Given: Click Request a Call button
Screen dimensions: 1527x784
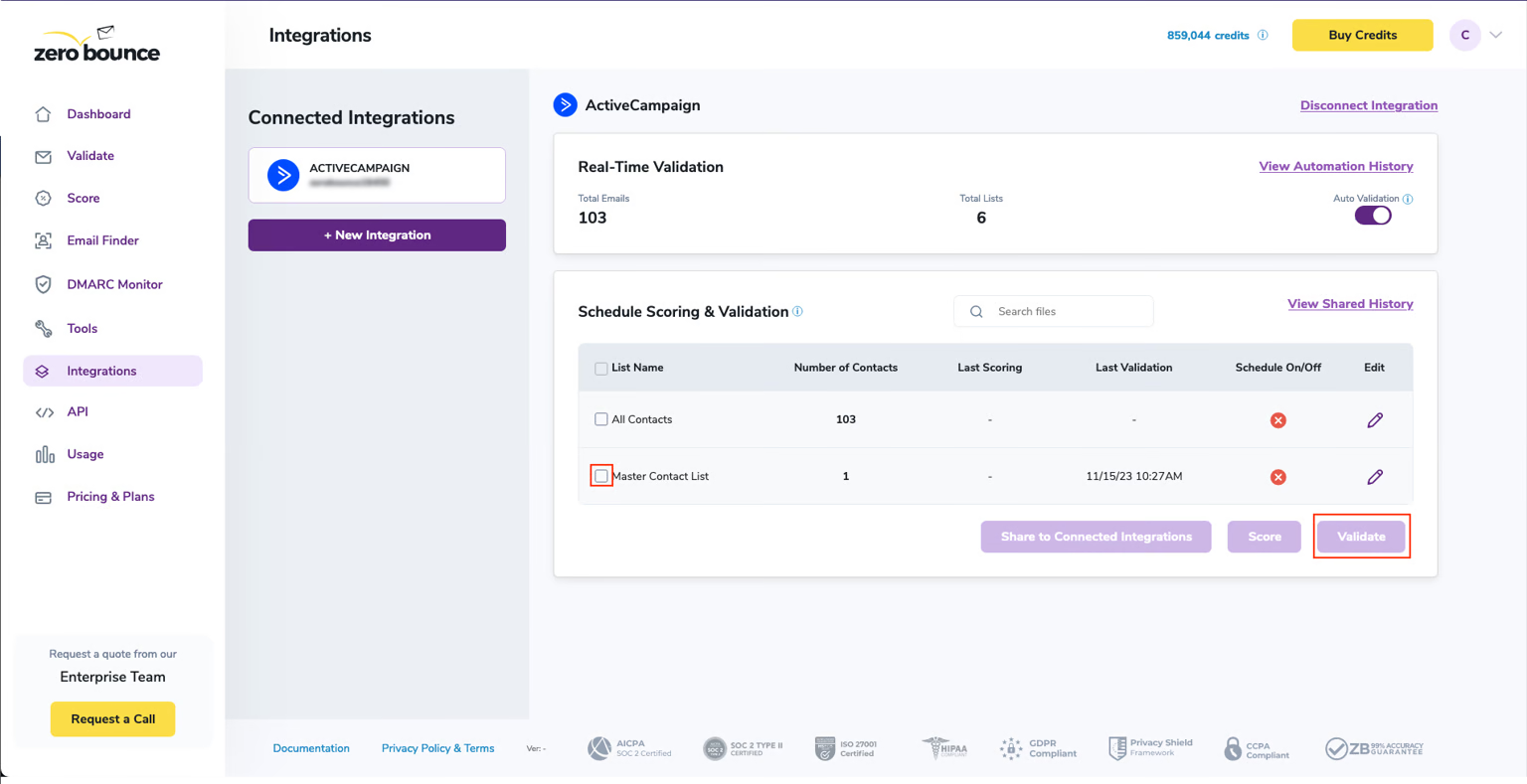Looking at the screenshot, I should pos(112,719).
